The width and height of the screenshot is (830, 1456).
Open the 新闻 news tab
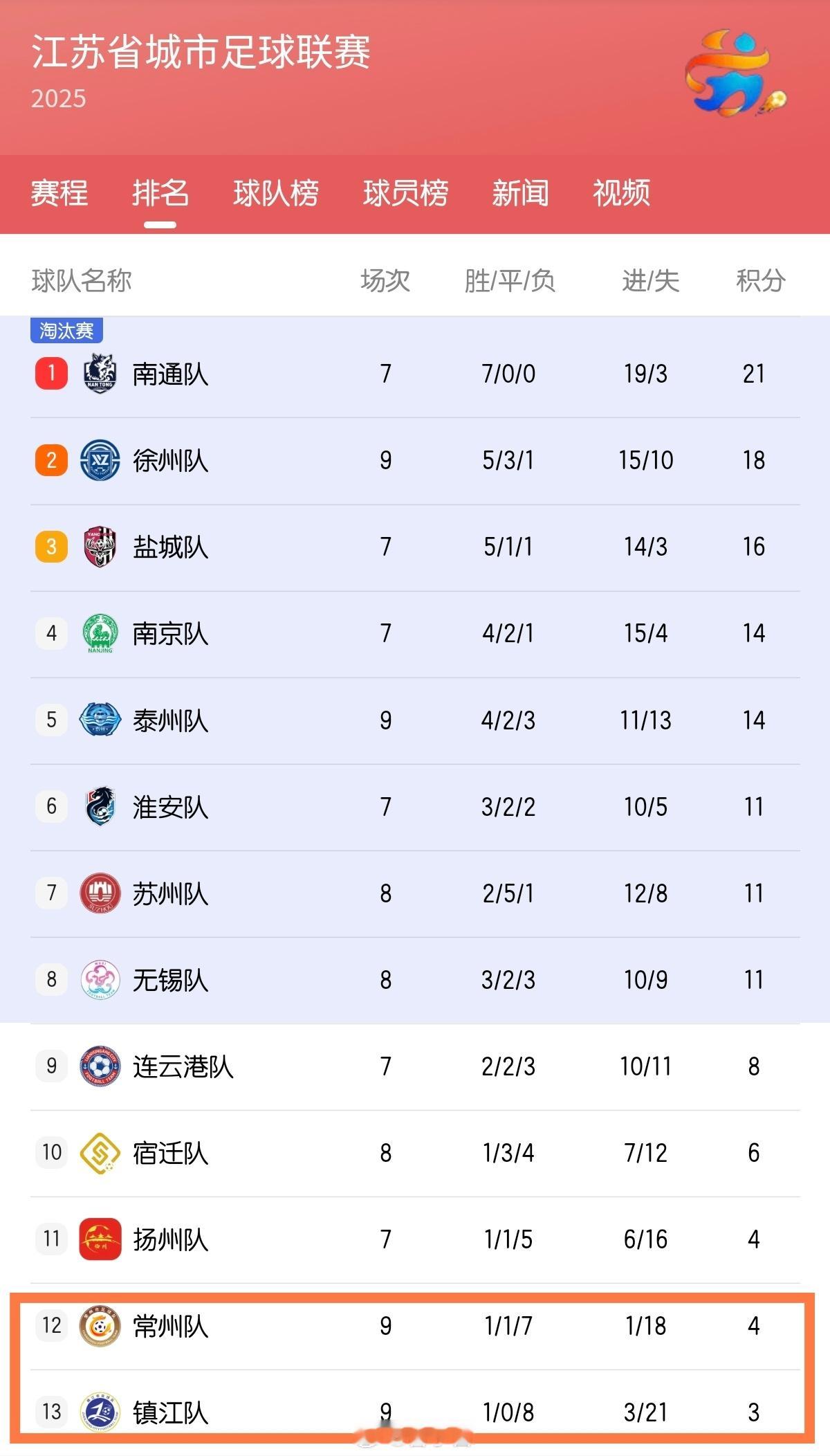point(521,193)
